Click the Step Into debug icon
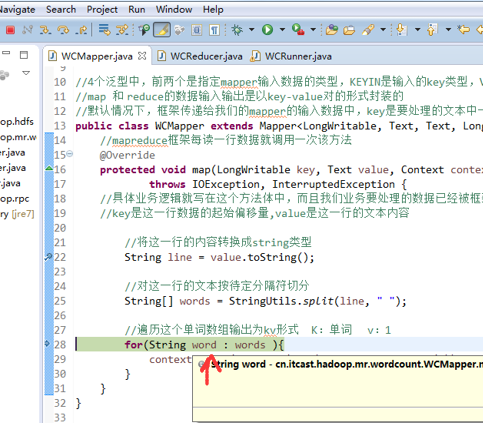The image size is (483, 423). point(45,30)
